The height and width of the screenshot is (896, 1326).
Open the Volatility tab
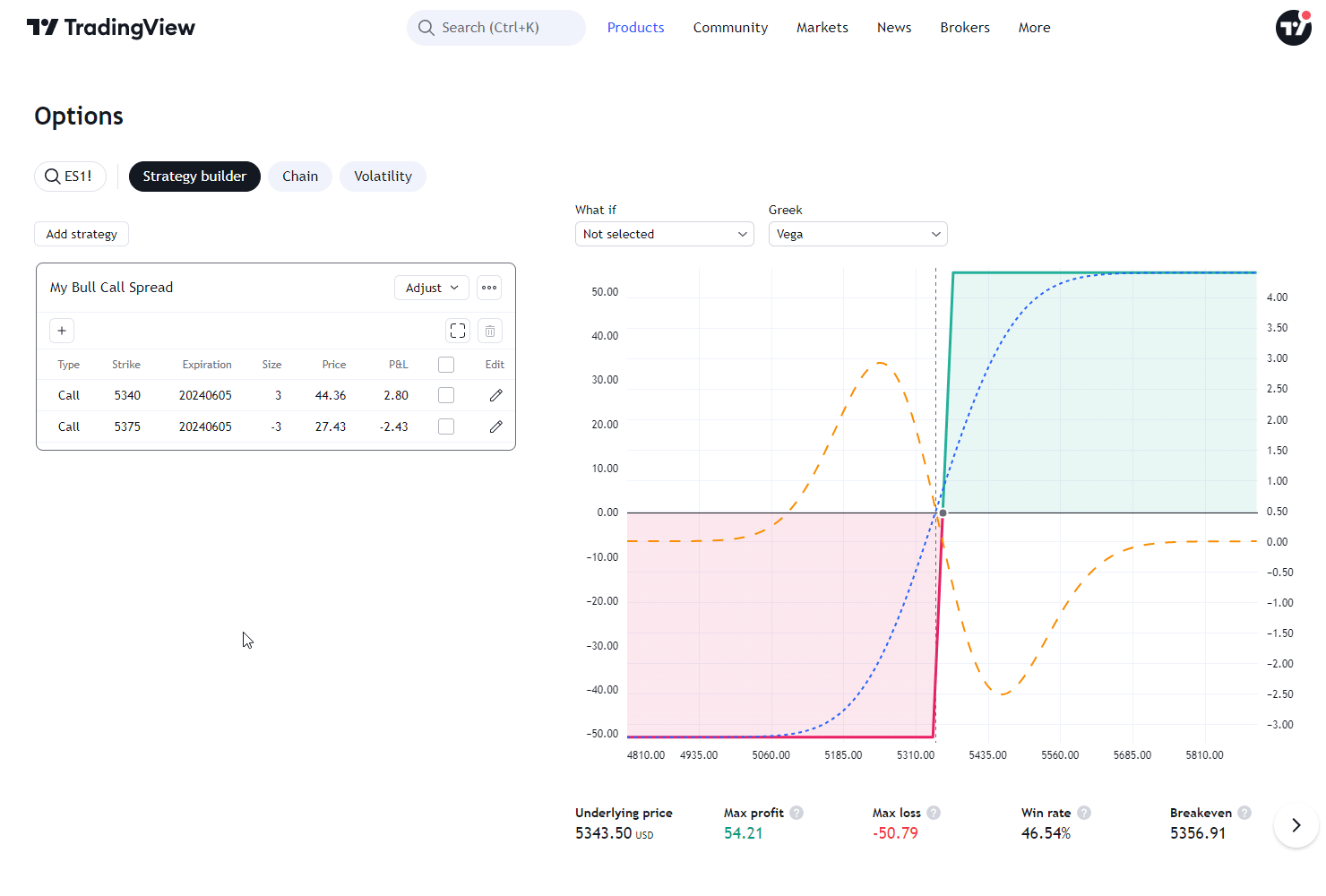[x=383, y=177]
